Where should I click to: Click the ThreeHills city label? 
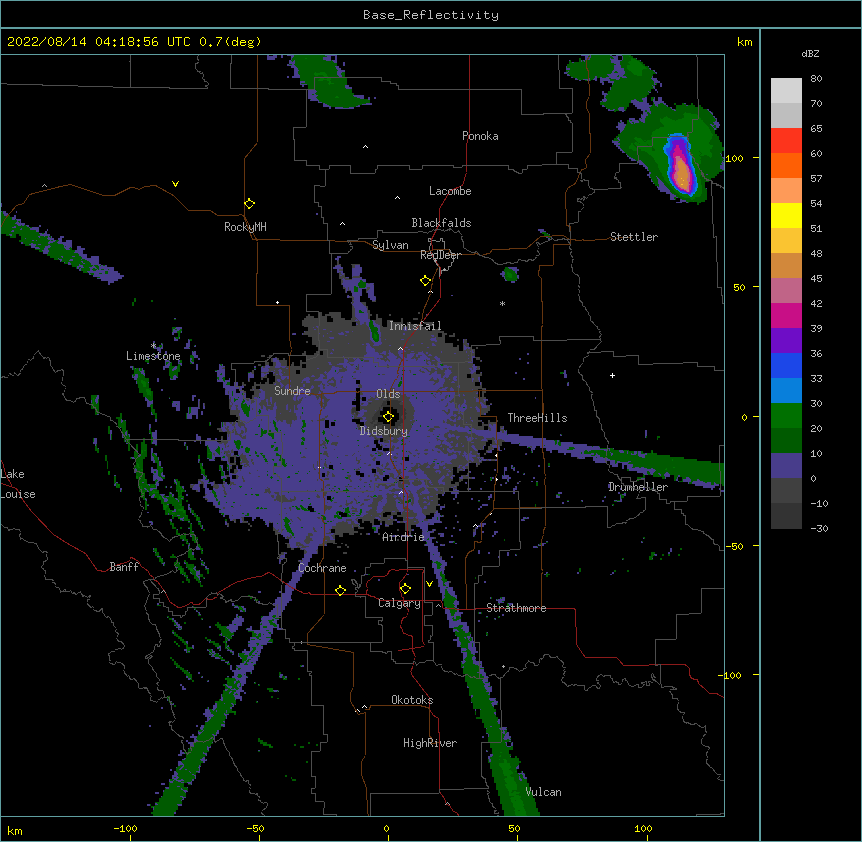tap(537, 418)
